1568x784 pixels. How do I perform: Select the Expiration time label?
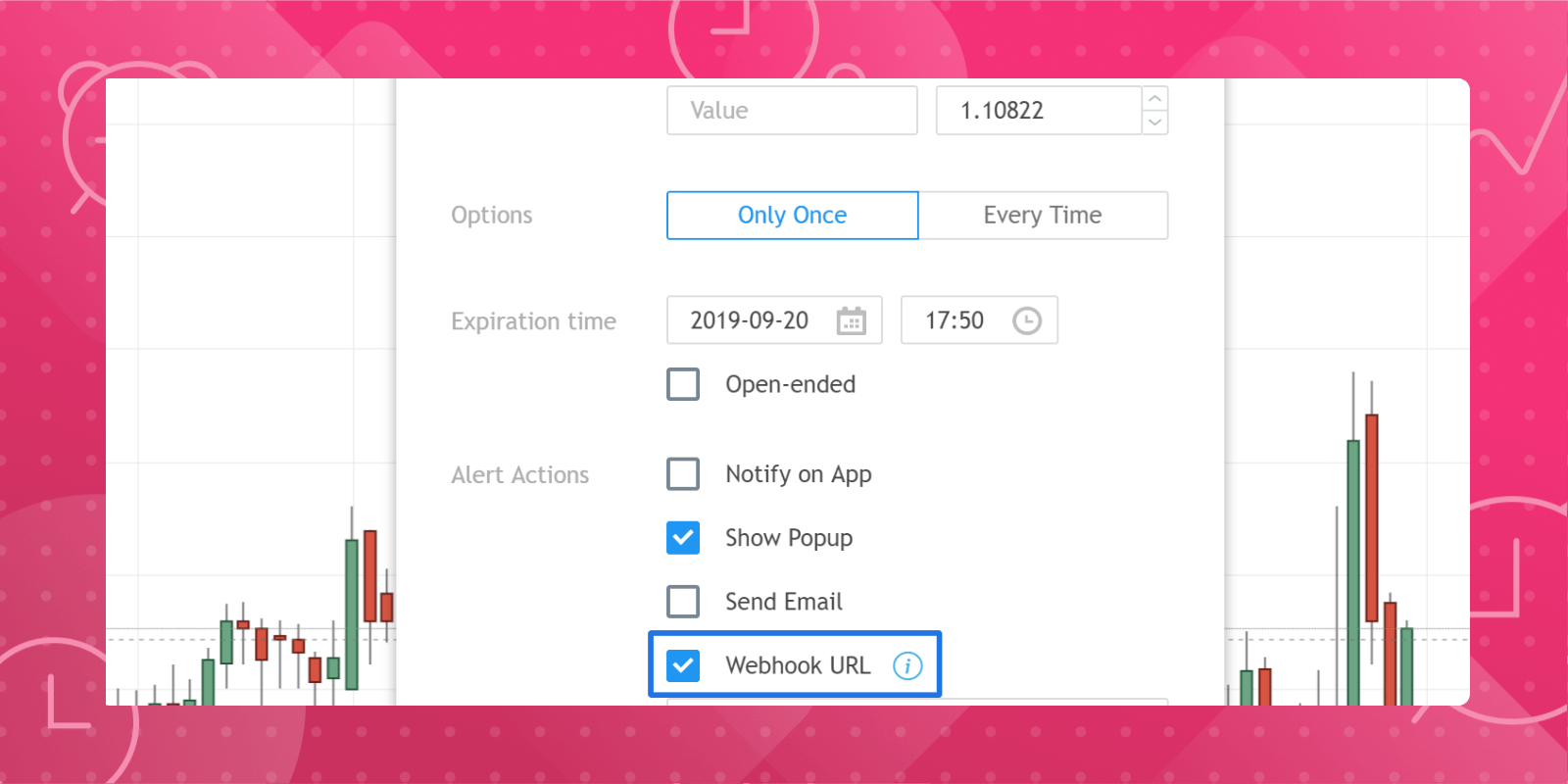tap(533, 321)
